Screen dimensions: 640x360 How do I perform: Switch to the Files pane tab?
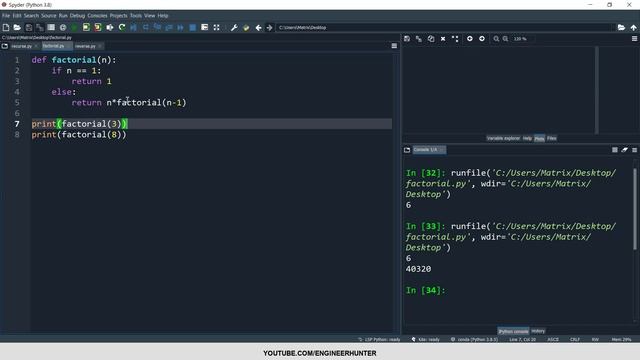click(551, 138)
